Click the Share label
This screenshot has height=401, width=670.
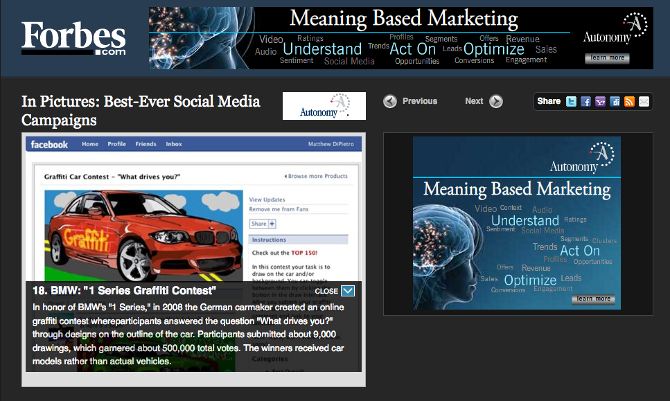(549, 101)
